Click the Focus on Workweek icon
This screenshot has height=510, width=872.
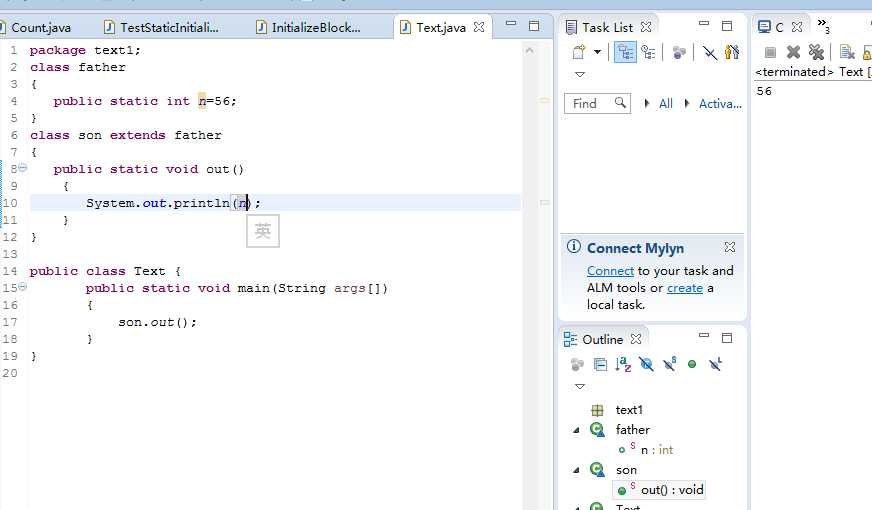679,52
